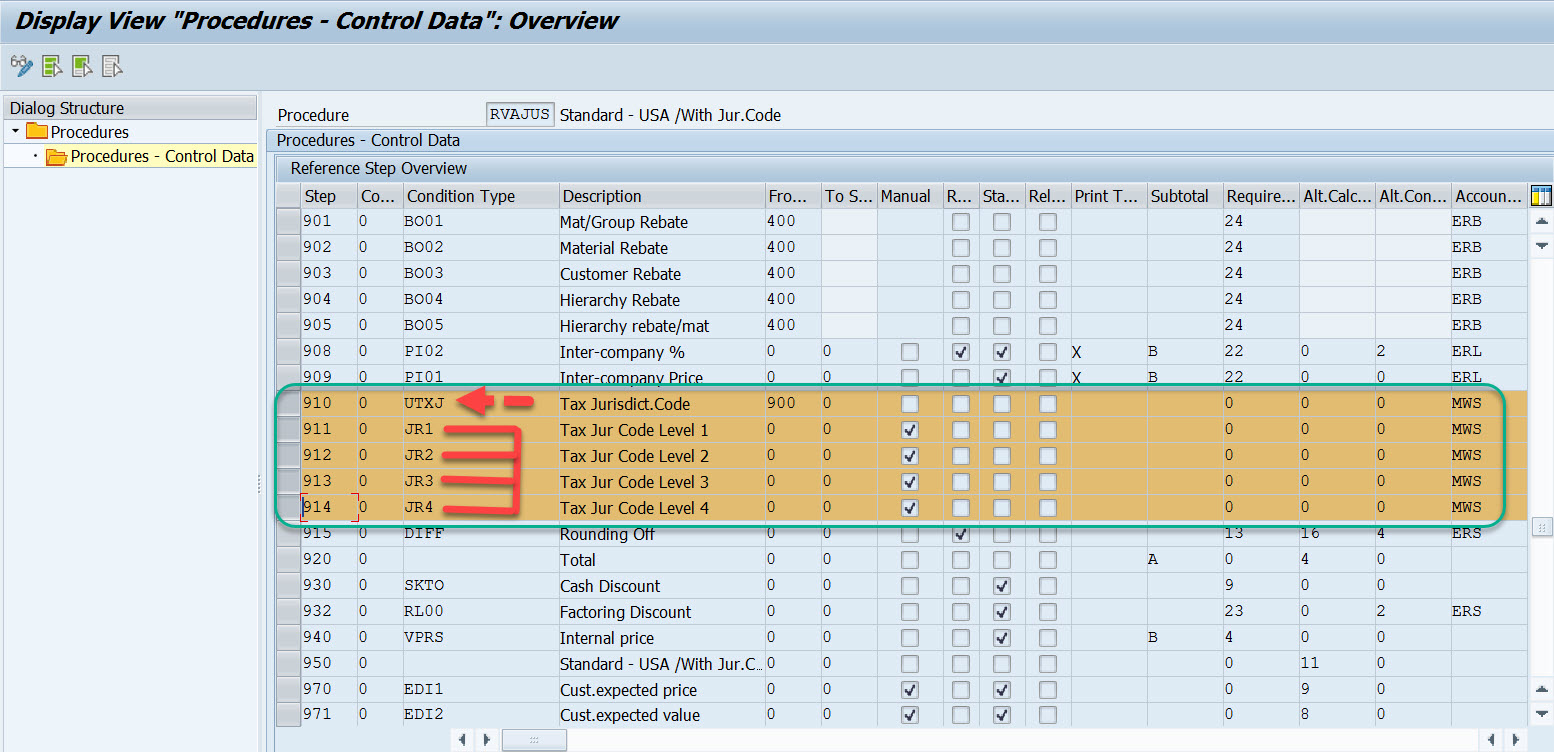The image size is (1554, 752).
Task: Click the Deselect All icon in the toolbar
Action: [112, 66]
